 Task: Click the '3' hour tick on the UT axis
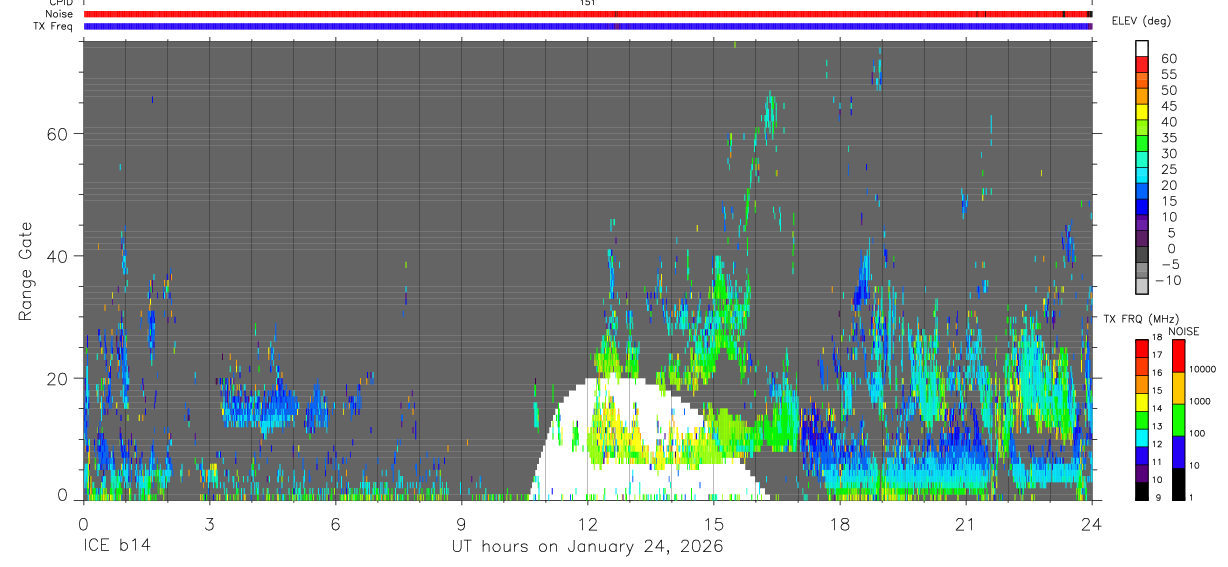point(209,524)
